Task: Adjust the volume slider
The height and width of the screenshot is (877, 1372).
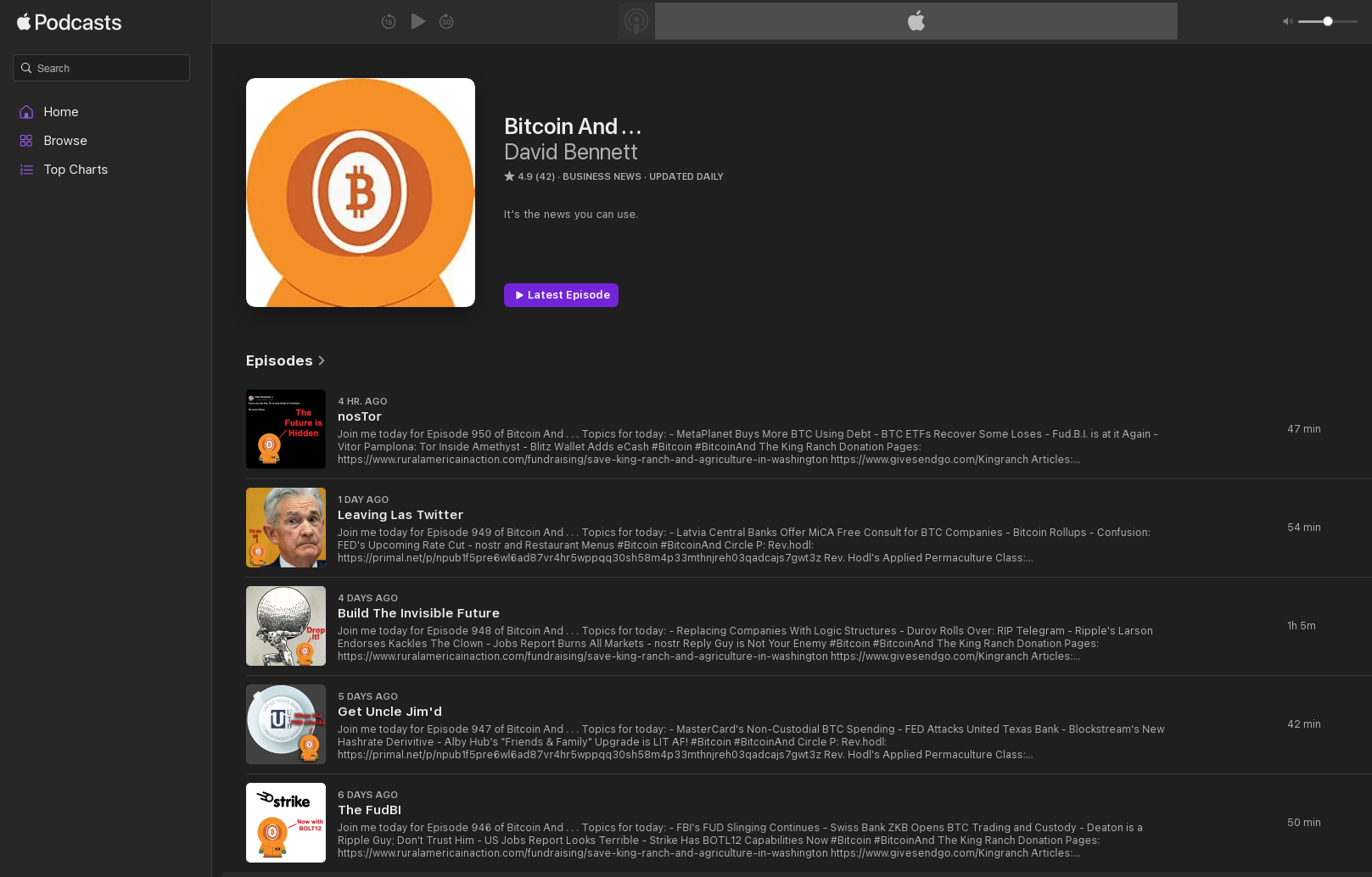Action: [x=1327, y=21]
